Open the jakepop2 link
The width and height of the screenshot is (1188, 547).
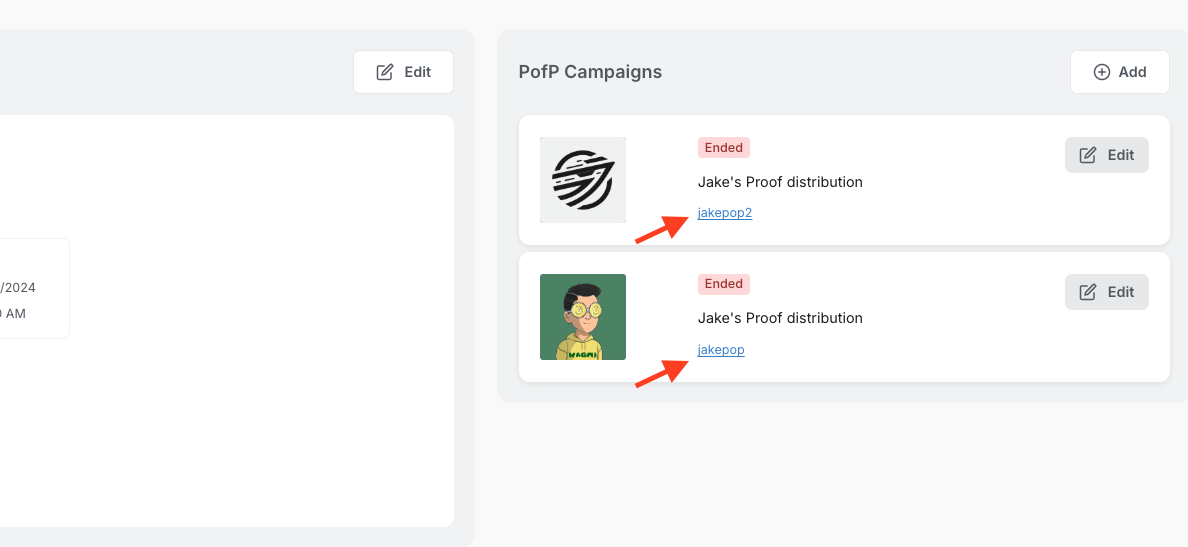tap(725, 213)
